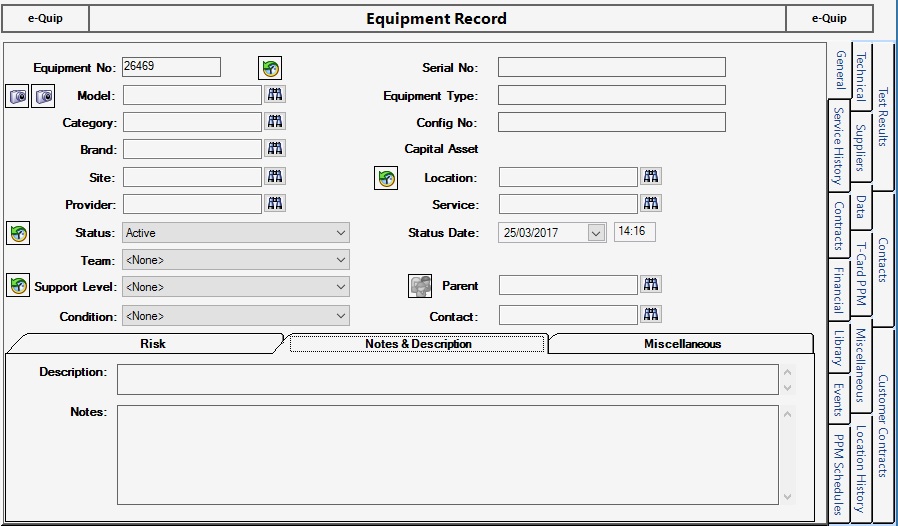This screenshot has width=898, height=526.
Task: Open the Service History side tab
Action: (x=838, y=146)
